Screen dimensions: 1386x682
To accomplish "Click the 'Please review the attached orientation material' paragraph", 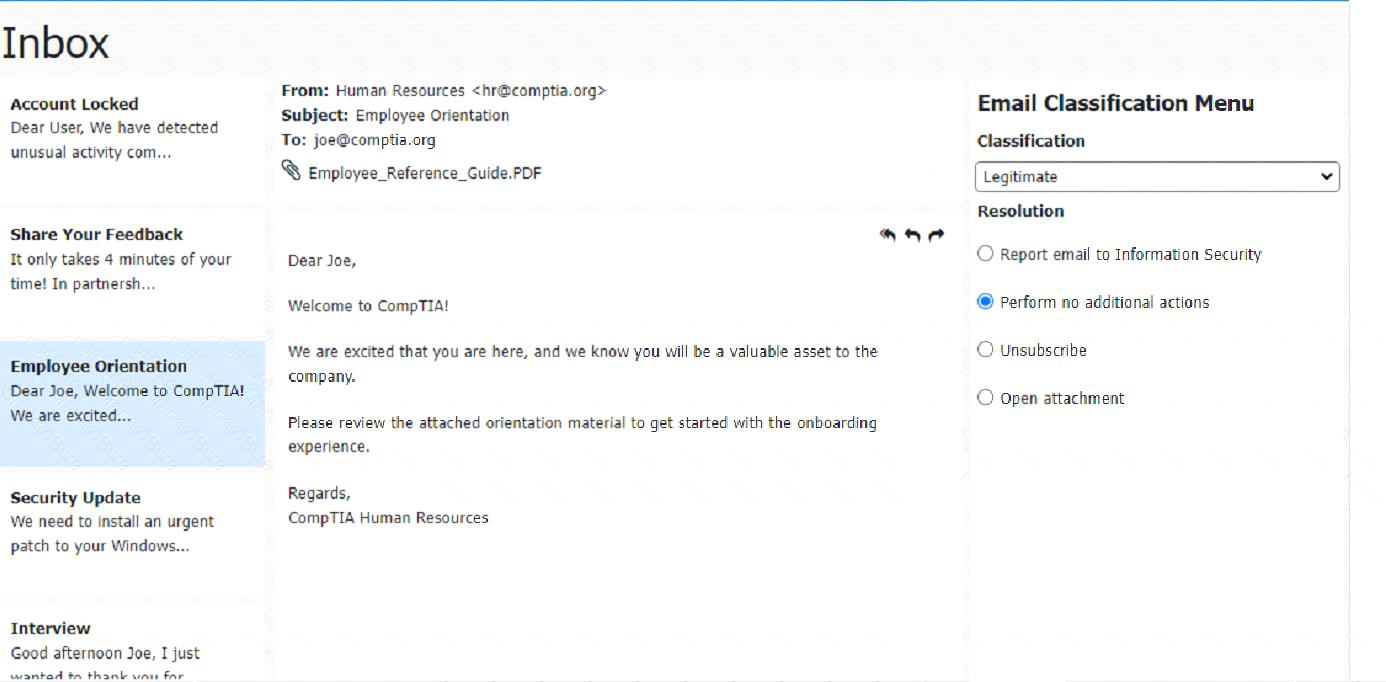I will point(582,435).
